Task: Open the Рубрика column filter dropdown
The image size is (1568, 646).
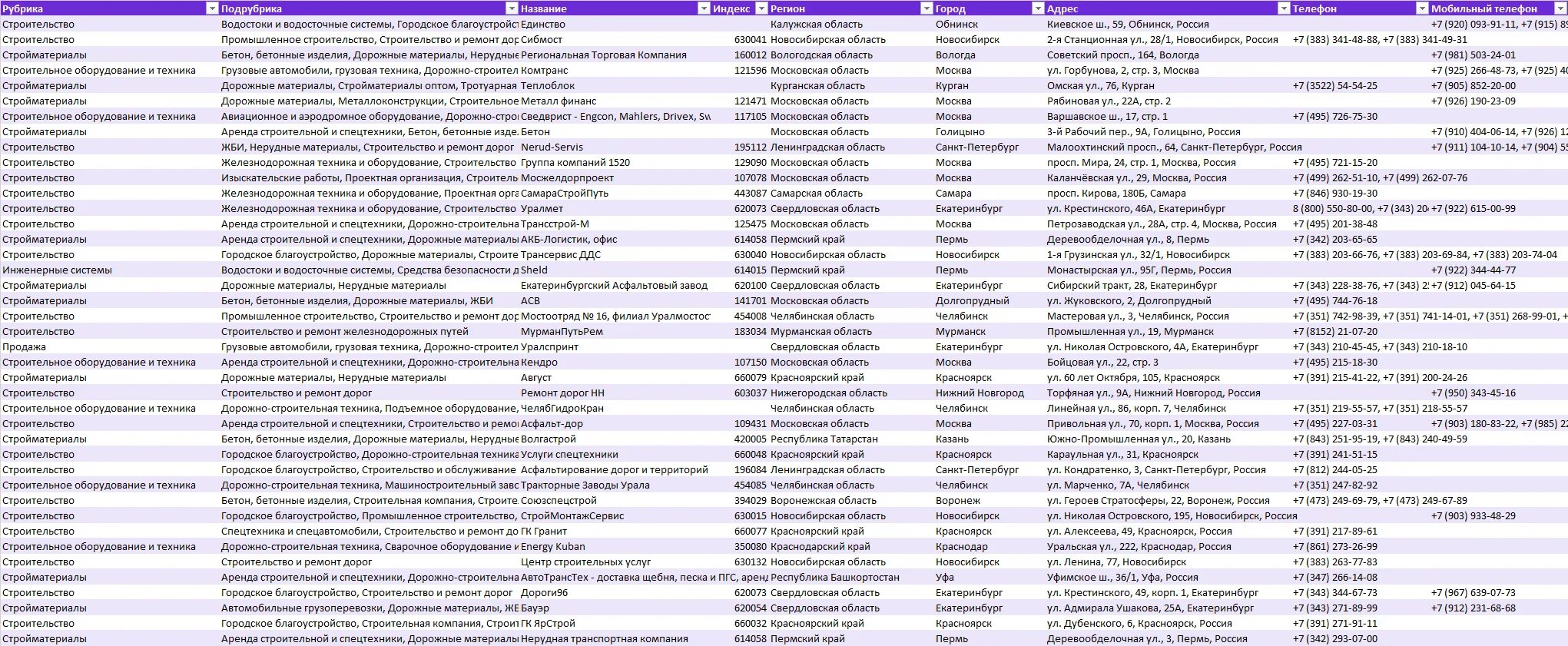Action: tap(213, 8)
